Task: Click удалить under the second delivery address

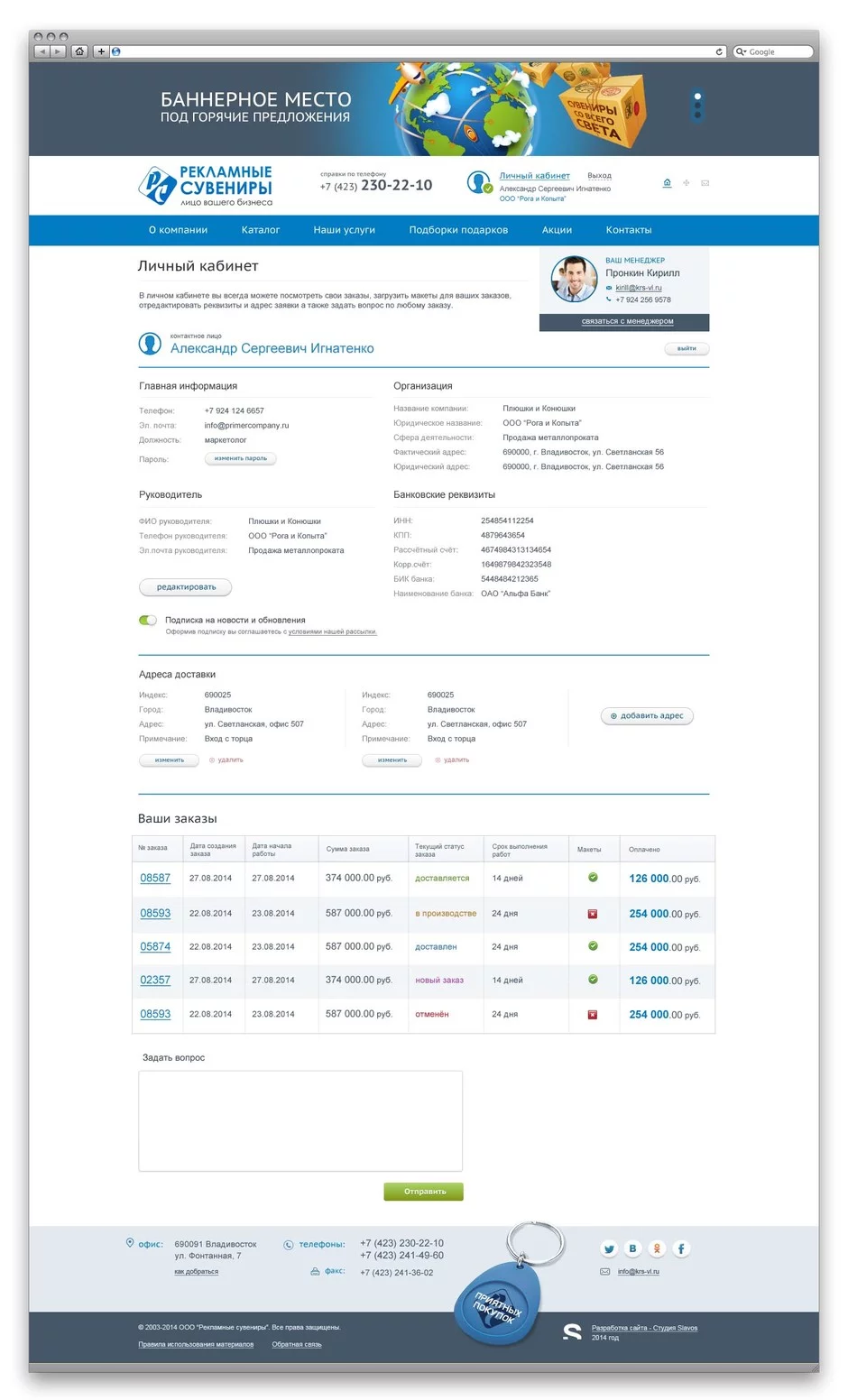Action: pyautogui.click(x=452, y=760)
